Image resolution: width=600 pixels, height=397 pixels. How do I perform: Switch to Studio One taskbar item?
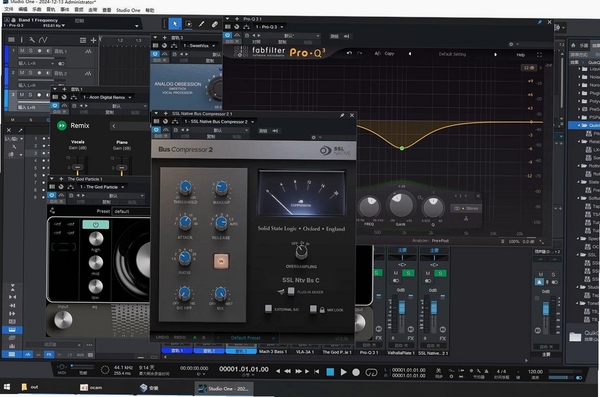[x=224, y=389]
